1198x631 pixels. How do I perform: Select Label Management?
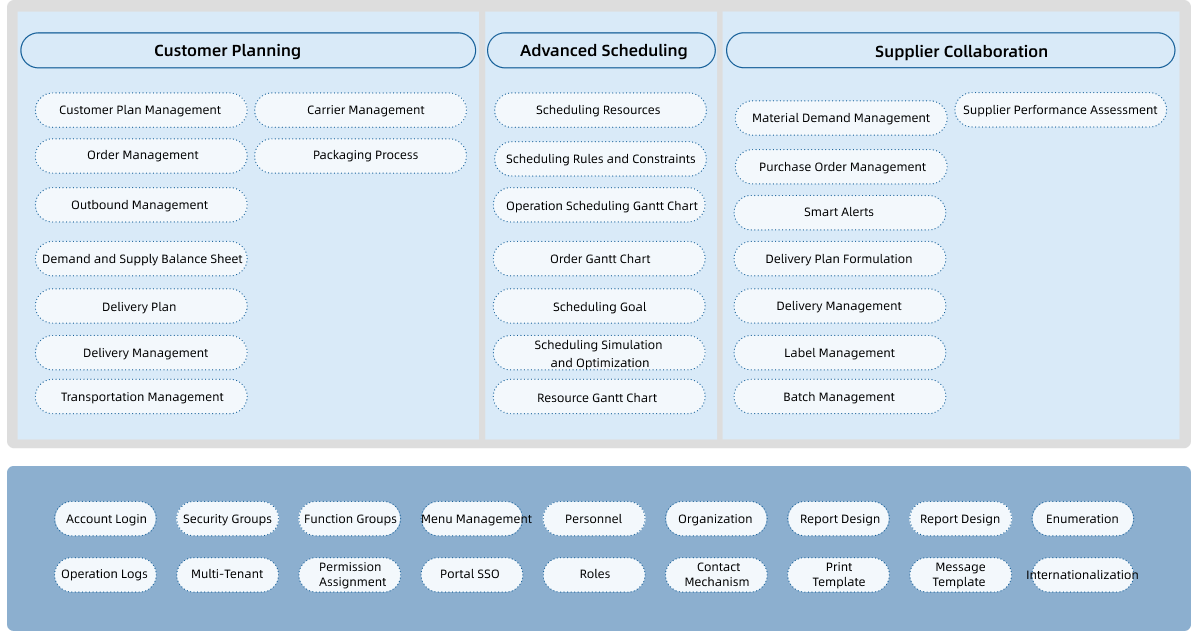click(840, 353)
